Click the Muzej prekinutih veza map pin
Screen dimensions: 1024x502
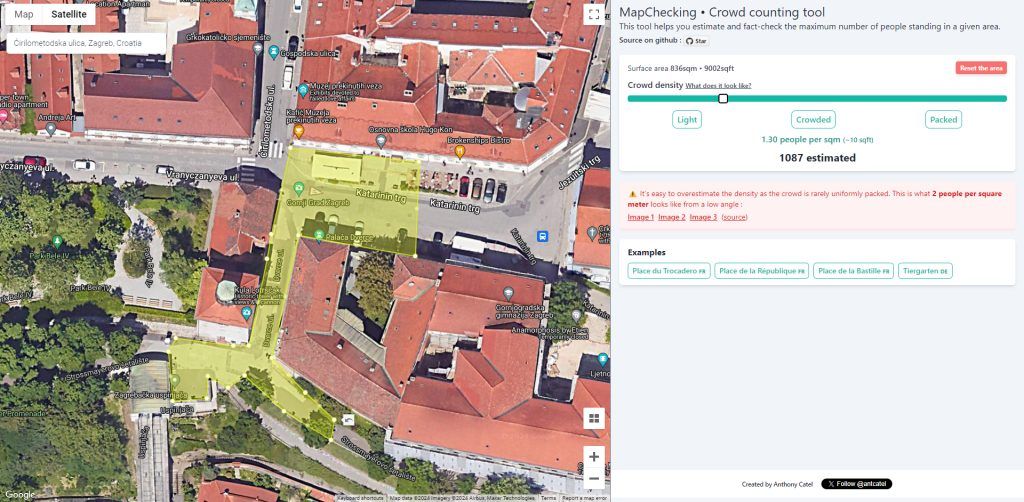point(303,90)
